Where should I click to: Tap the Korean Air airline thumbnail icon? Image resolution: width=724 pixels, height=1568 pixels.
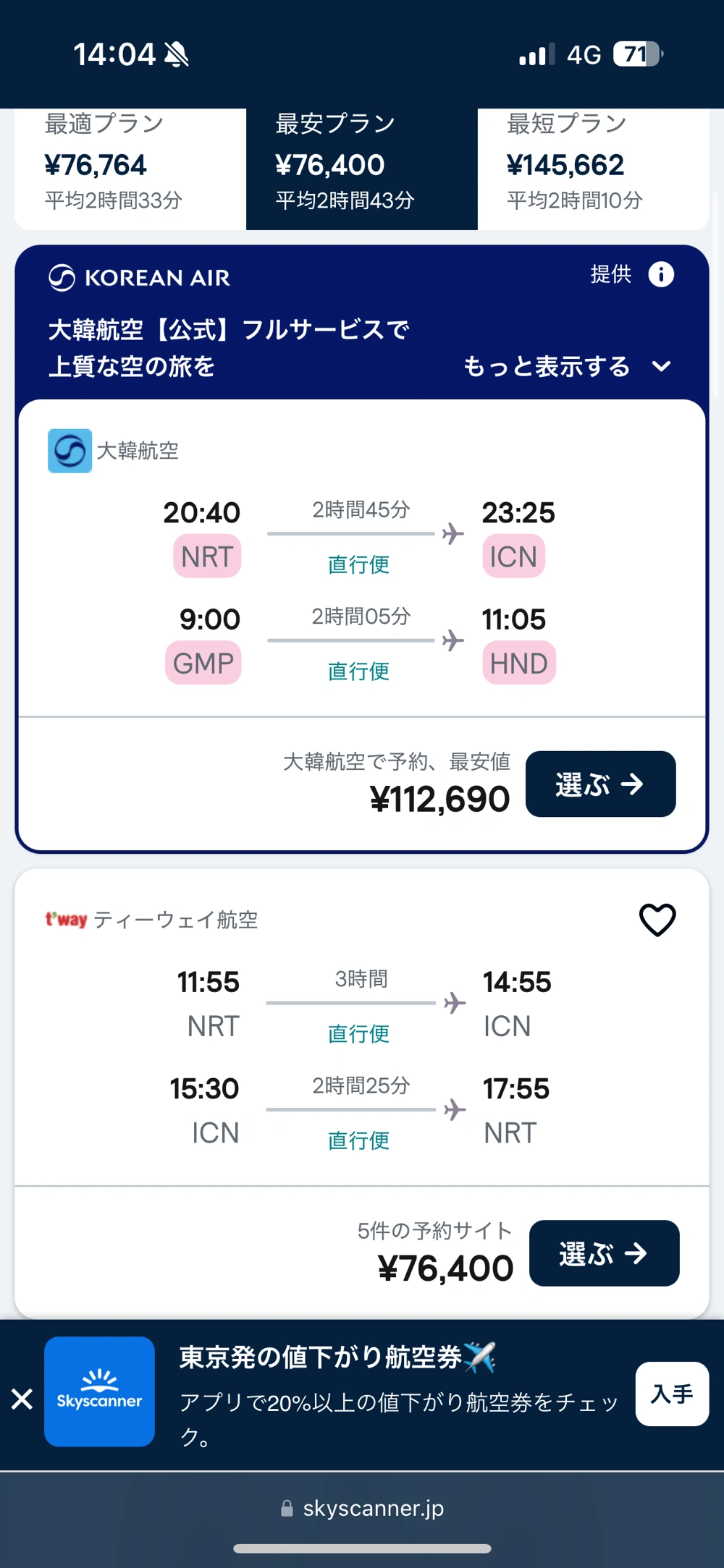pyautogui.click(x=70, y=451)
